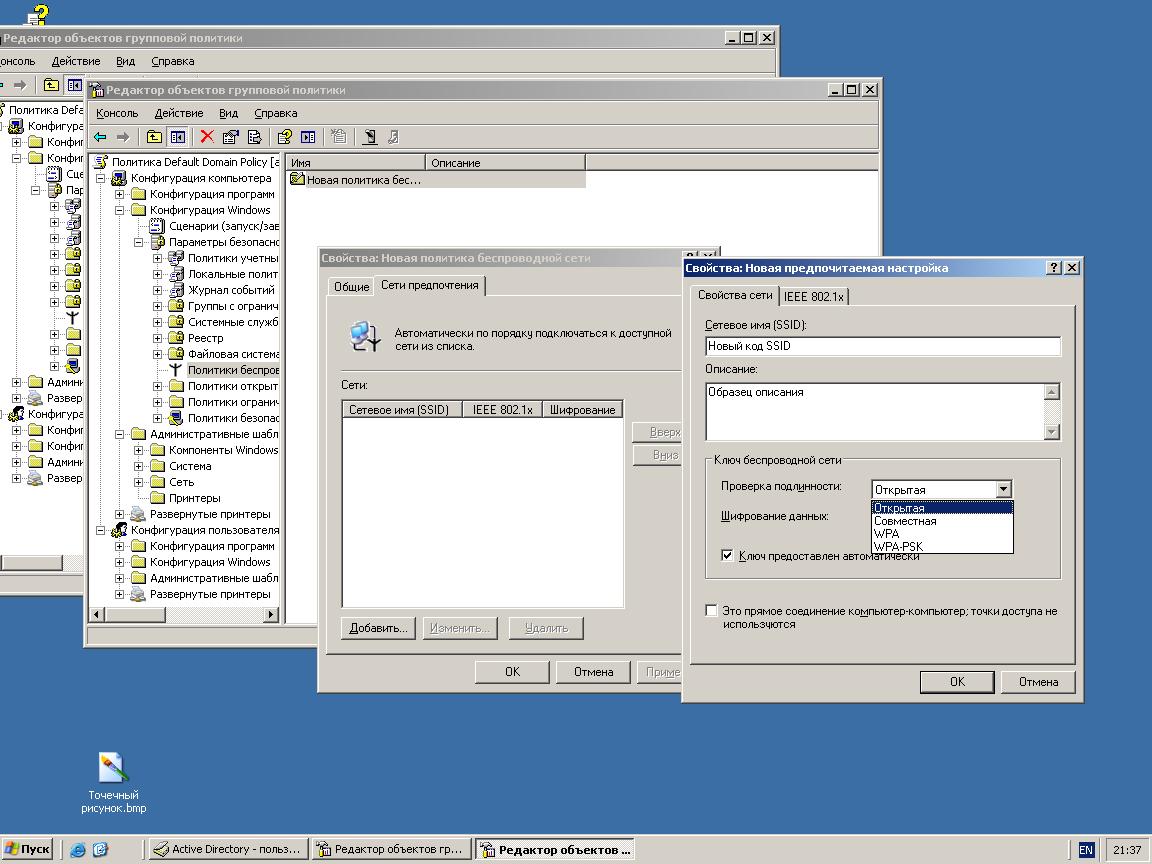Screen dimensions: 1152x864
Task: Click description box scroll down arrow
Action: [x=1051, y=431]
